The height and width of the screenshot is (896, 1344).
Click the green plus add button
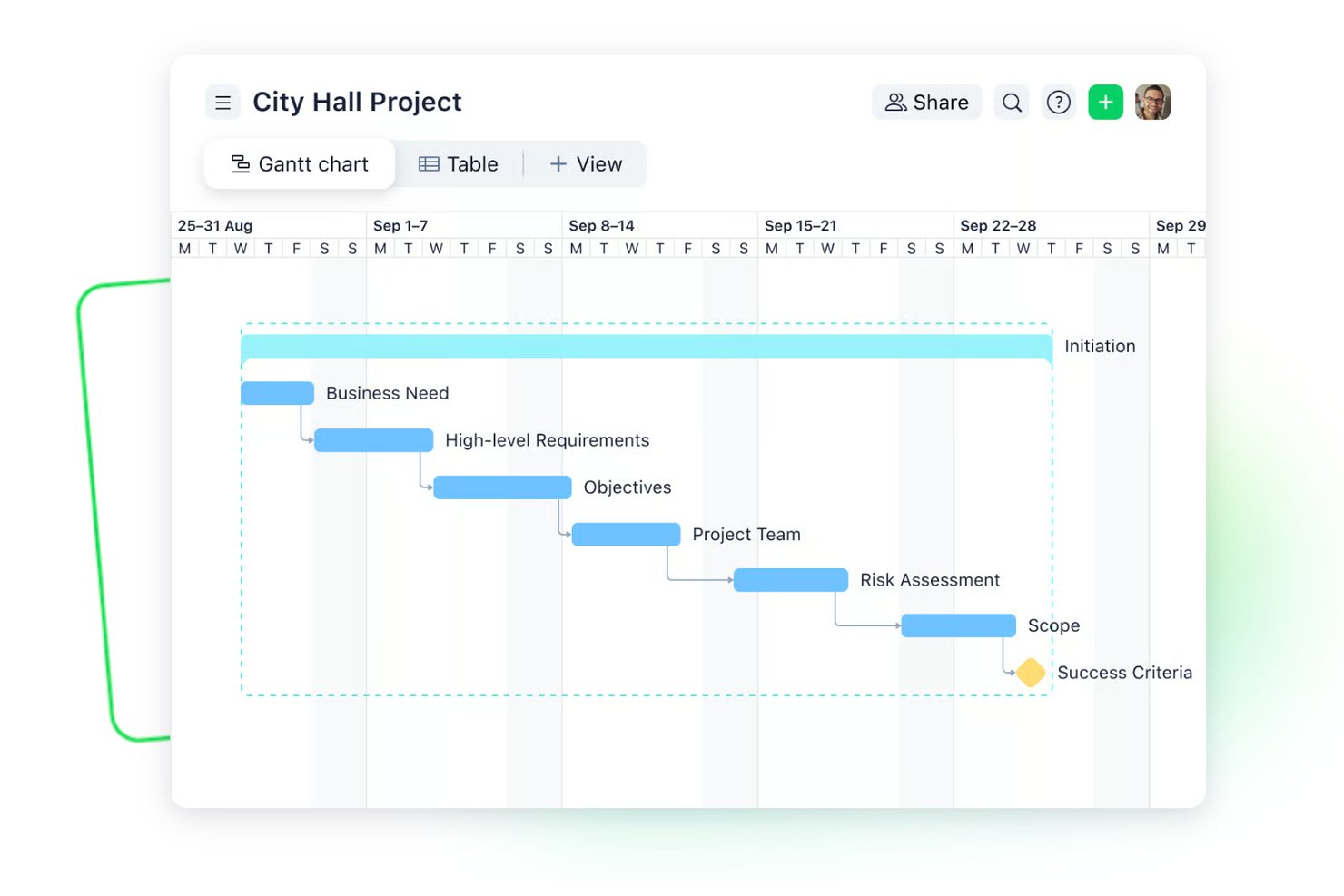click(1105, 103)
